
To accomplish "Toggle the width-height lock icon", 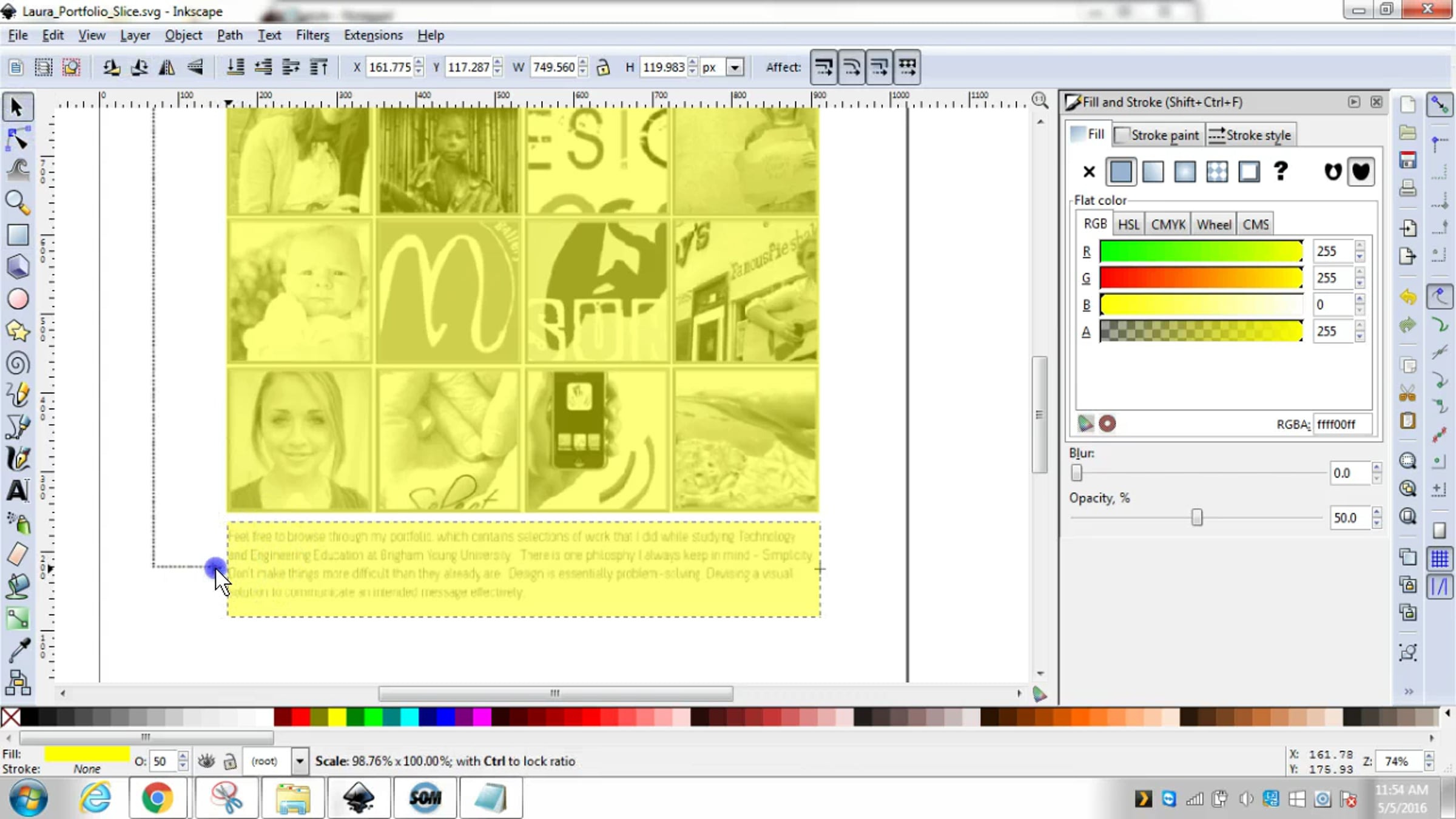I will (603, 67).
